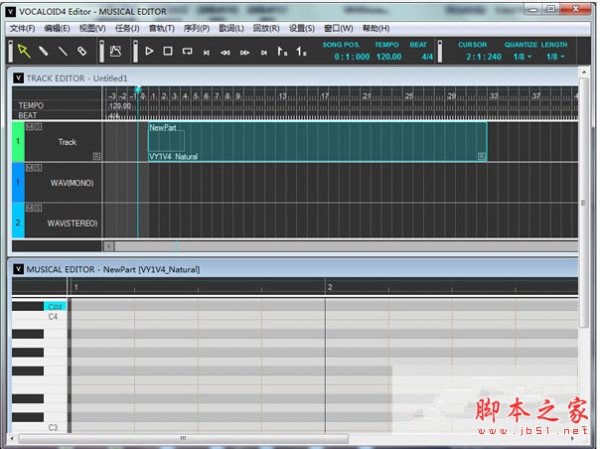Viewport: 600px width, 449px height.
Task: Click the MUSICAL EDITOR panel V icon
Action: (x=18, y=269)
